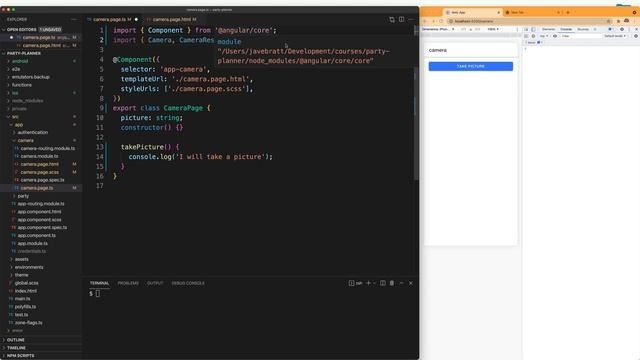Create live expression eye icon
The width and height of the screenshot is (640, 360).
(x=555, y=36)
